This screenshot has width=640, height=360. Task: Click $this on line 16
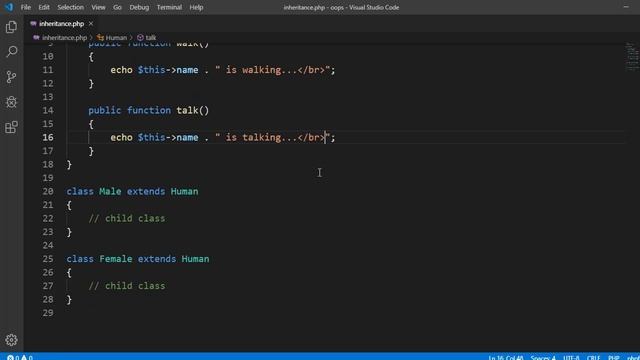[151, 138]
